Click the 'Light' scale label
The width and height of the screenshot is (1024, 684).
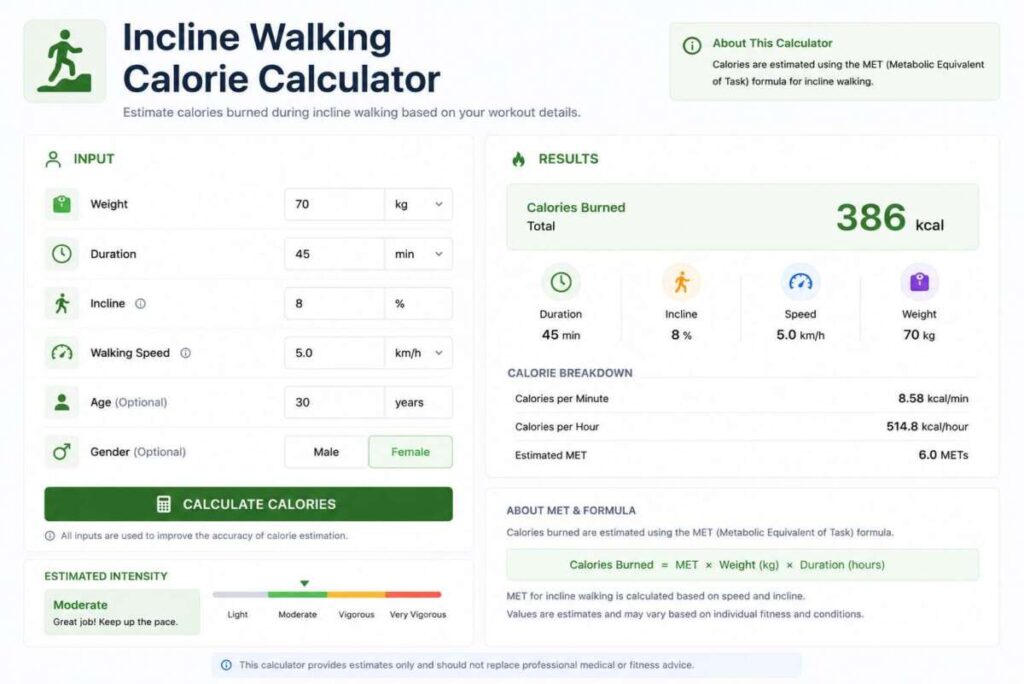pos(238,615)
